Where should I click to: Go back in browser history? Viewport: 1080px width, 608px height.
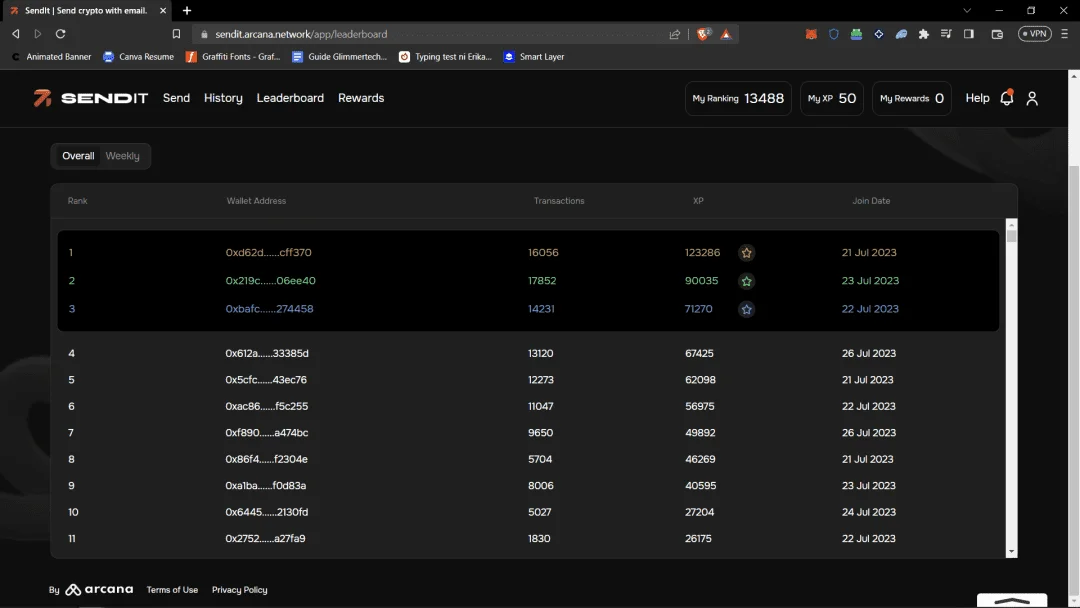tap(16, 34)
